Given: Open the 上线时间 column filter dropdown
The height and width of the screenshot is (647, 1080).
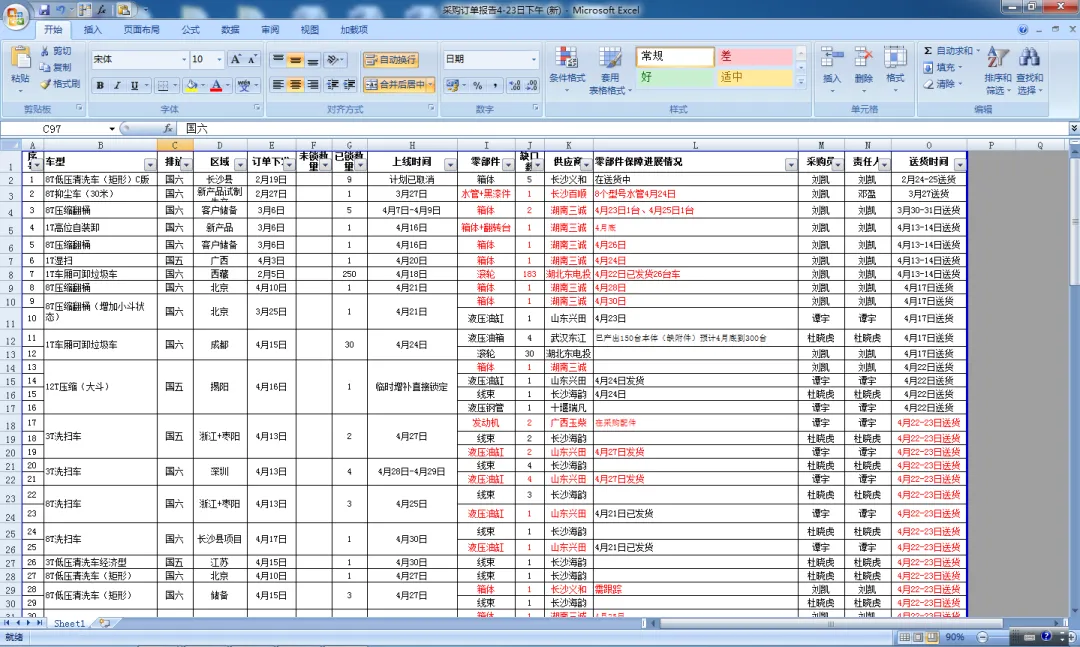Looking at the screenshot, I should coord(450,165).
